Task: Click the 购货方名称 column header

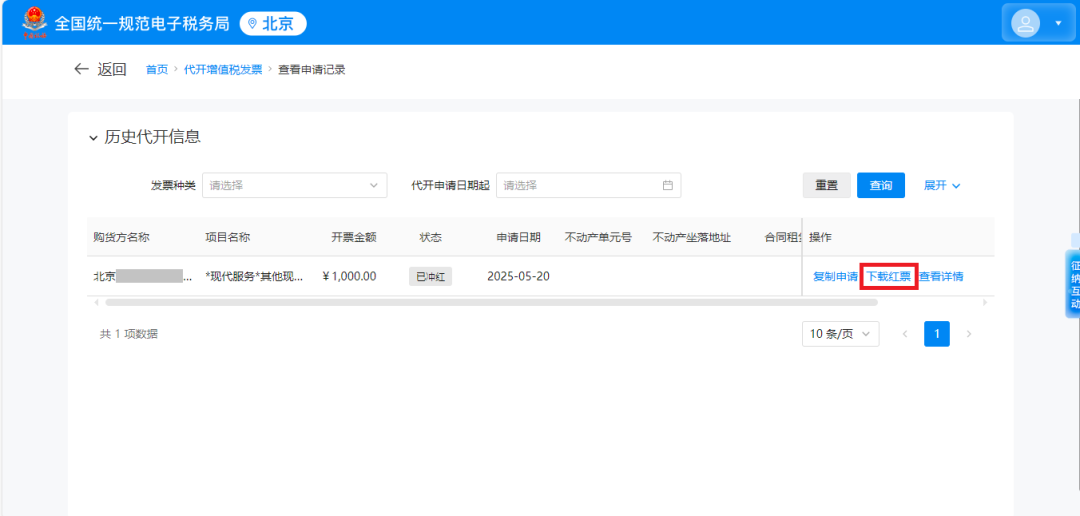Action: point(121,237)
